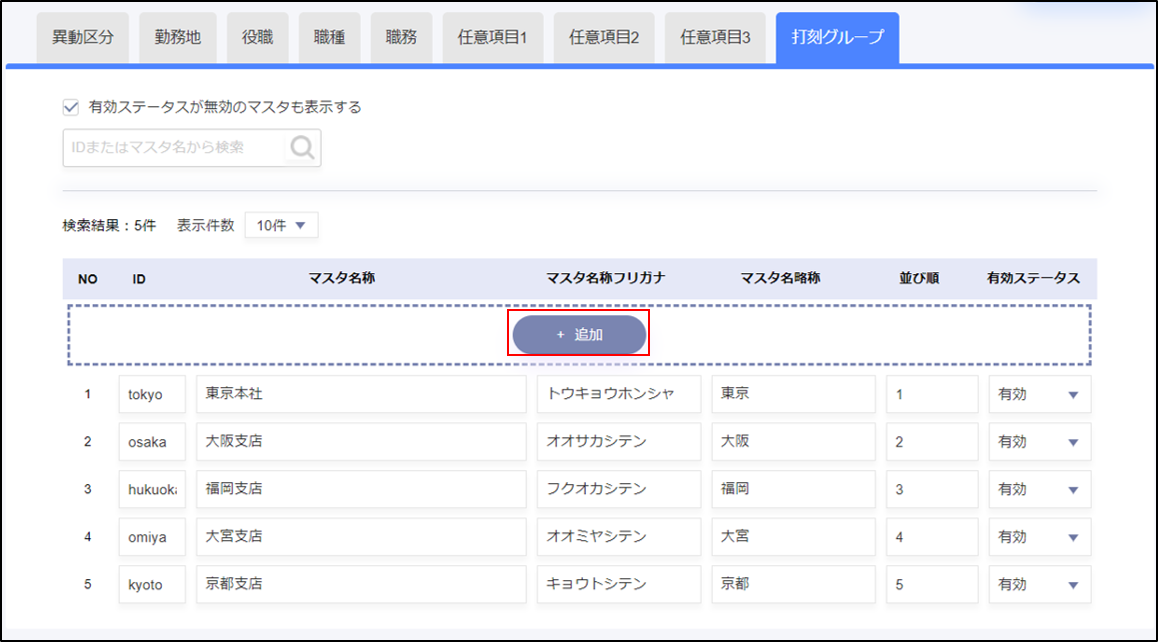The width and height of the screenshot is (1158, 642).
Task: Expand status dropdown for 京都支店 row
Action: (1039, 585)
